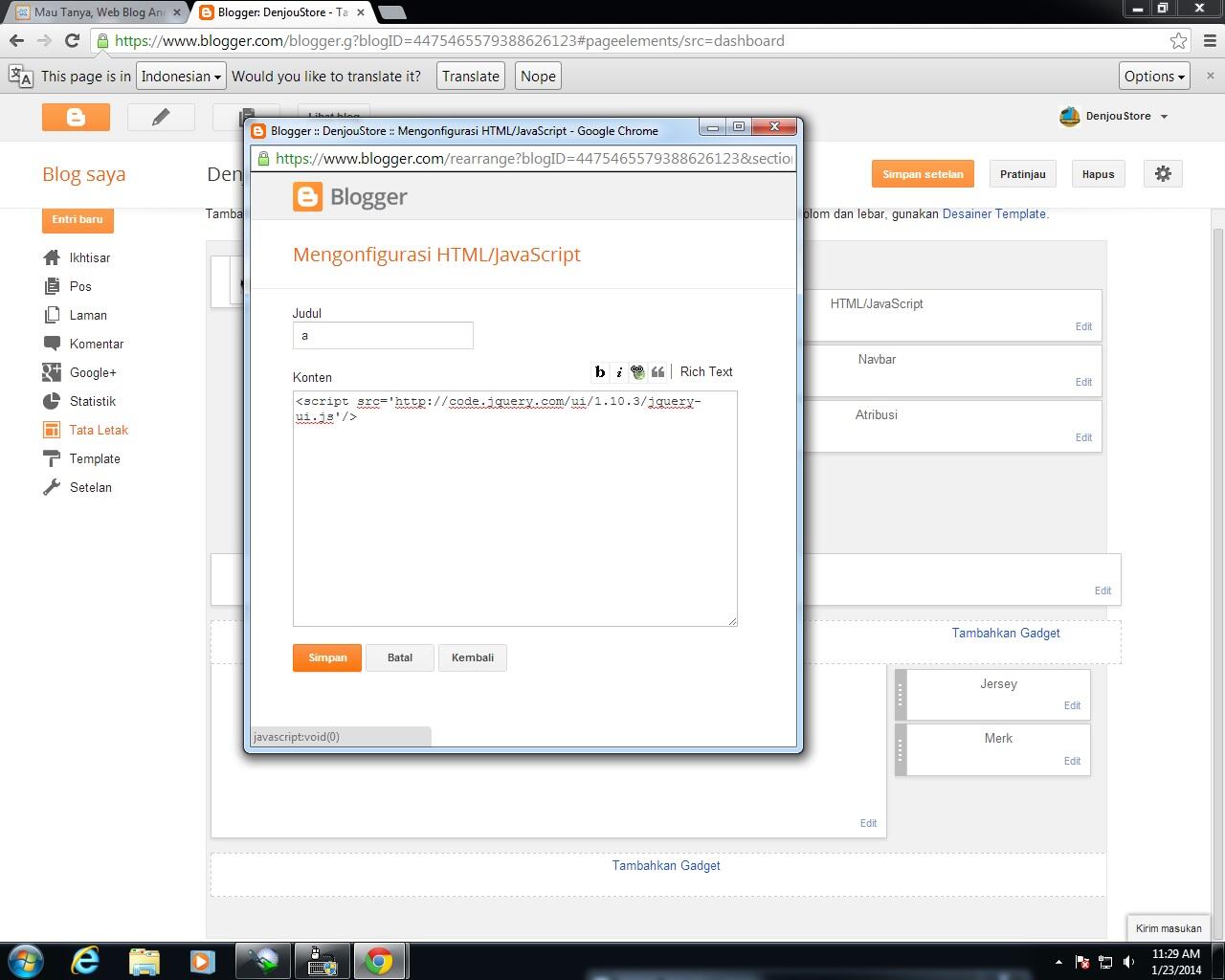
Task: Click the main window address bar URL
Action: pos(449,41)
